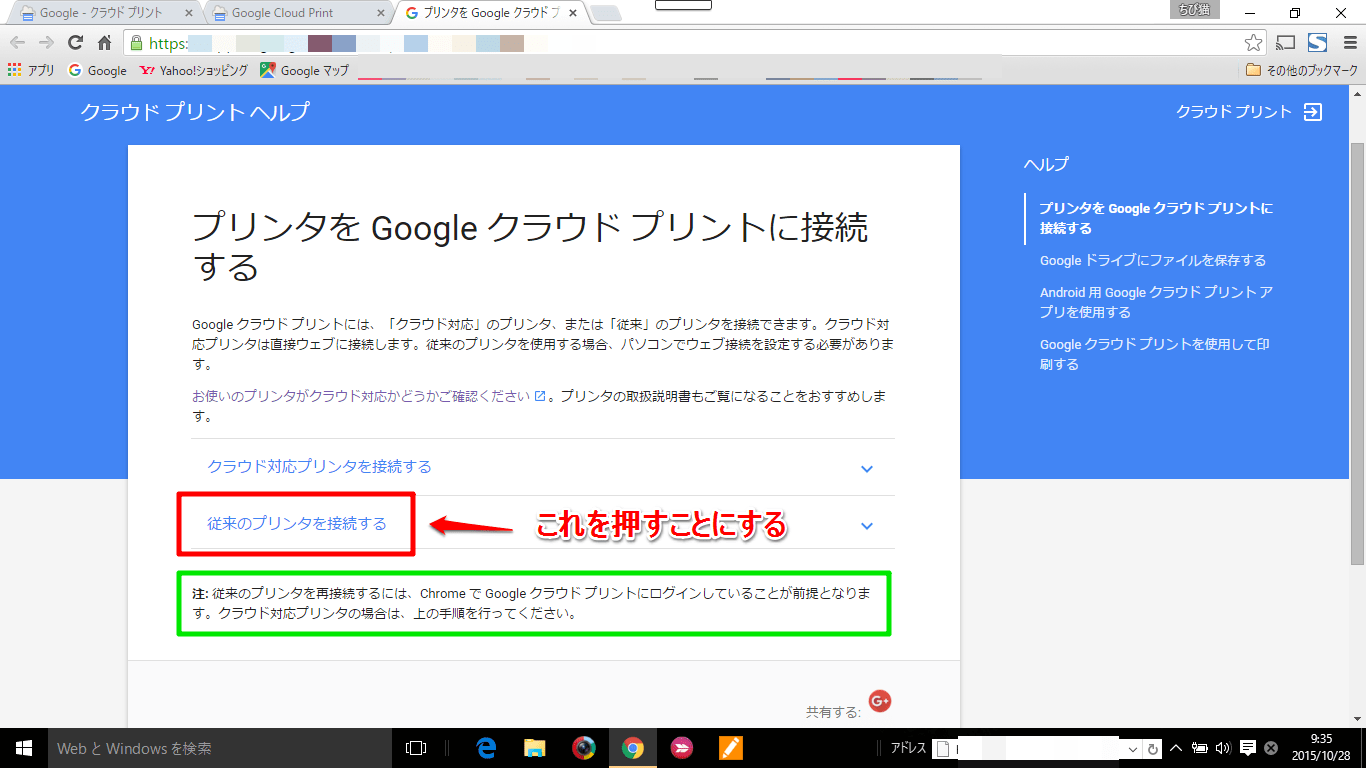Screen dimensions: 1366x768
Task: Click the Cast icon in toolbar
Action: tap(1286, 43)
